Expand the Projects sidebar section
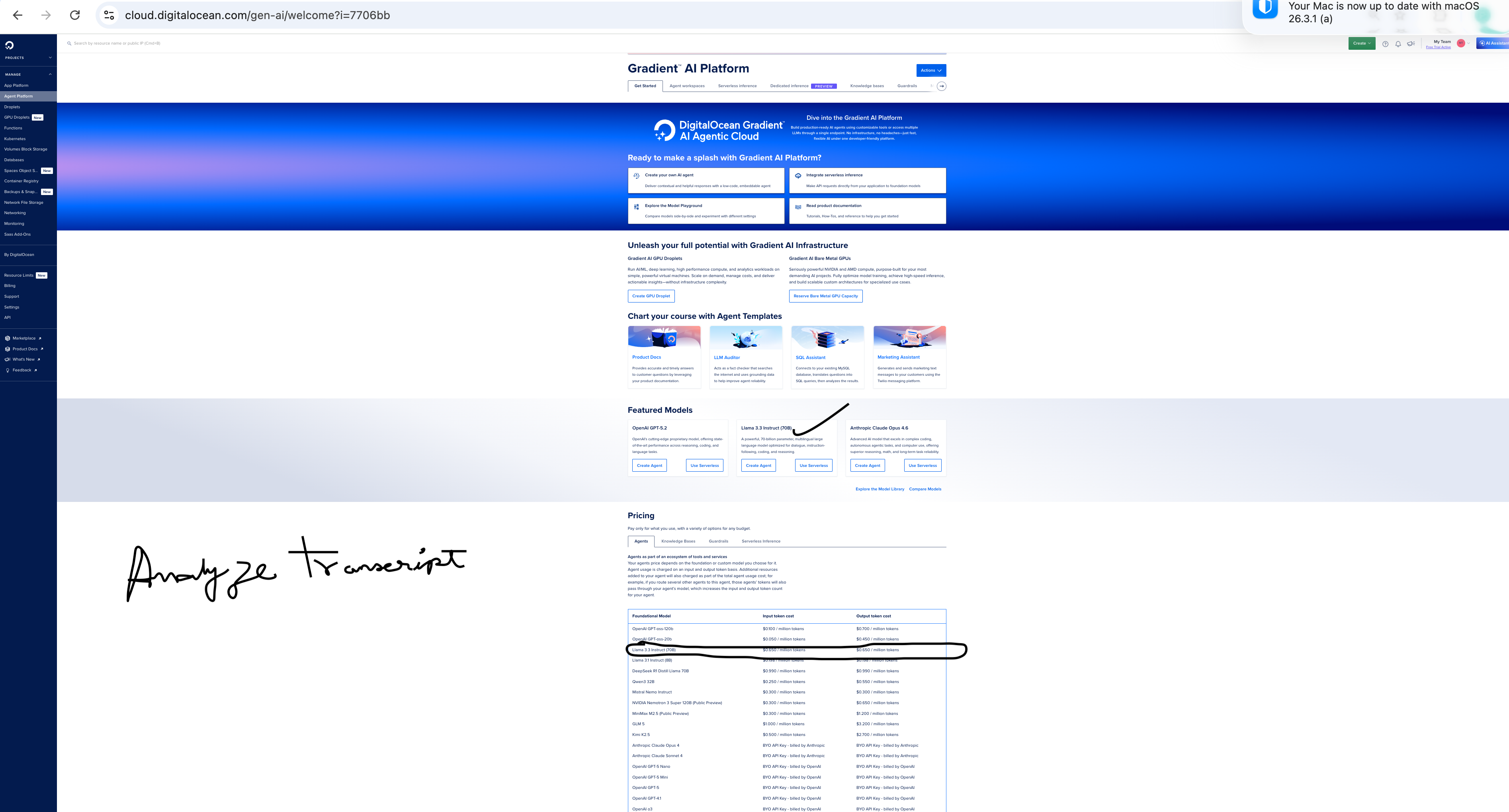 pos(50,58)
